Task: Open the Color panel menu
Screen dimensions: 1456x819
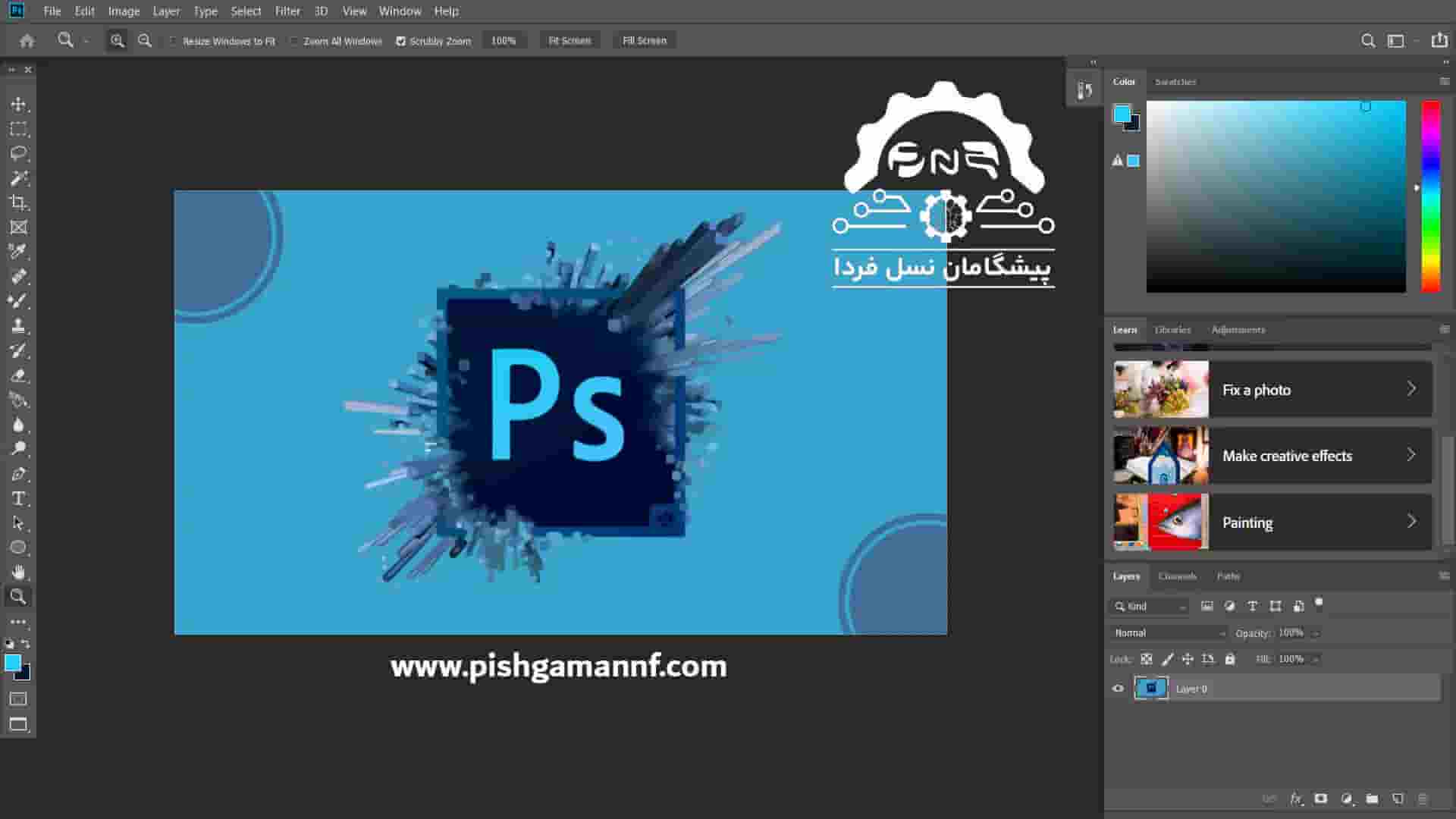Action: pos(1444,81)
